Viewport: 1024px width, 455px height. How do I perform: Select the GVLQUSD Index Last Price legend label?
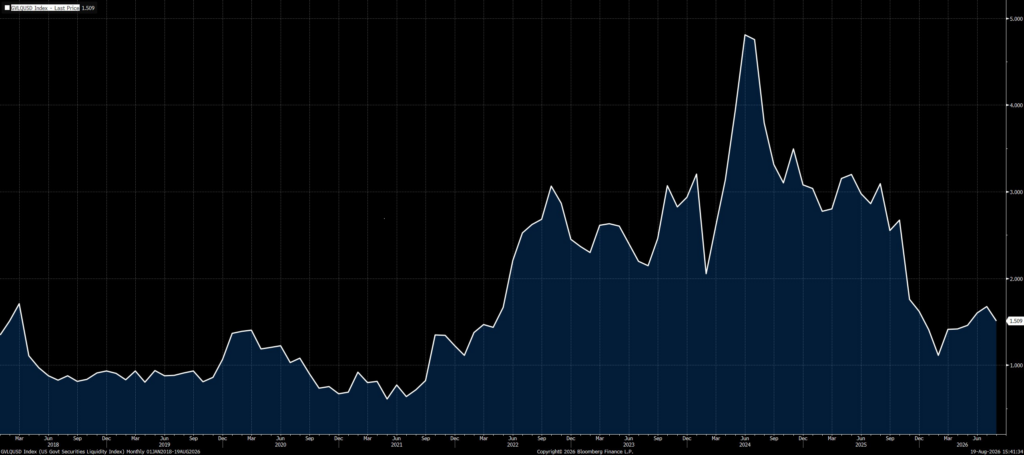[44, 8]
